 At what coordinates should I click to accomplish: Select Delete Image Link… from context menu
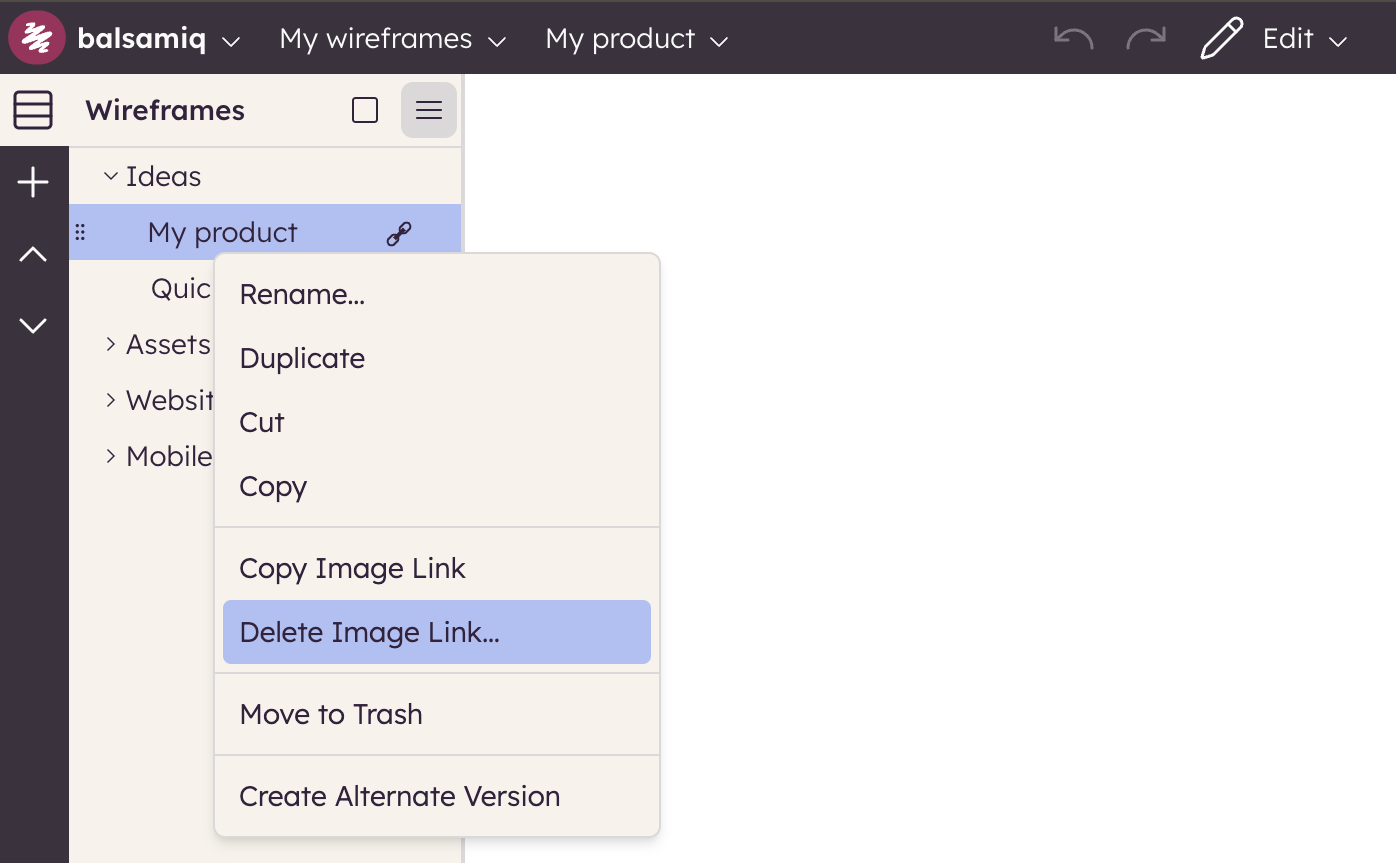pyautogui.click(x=436, y=632)
